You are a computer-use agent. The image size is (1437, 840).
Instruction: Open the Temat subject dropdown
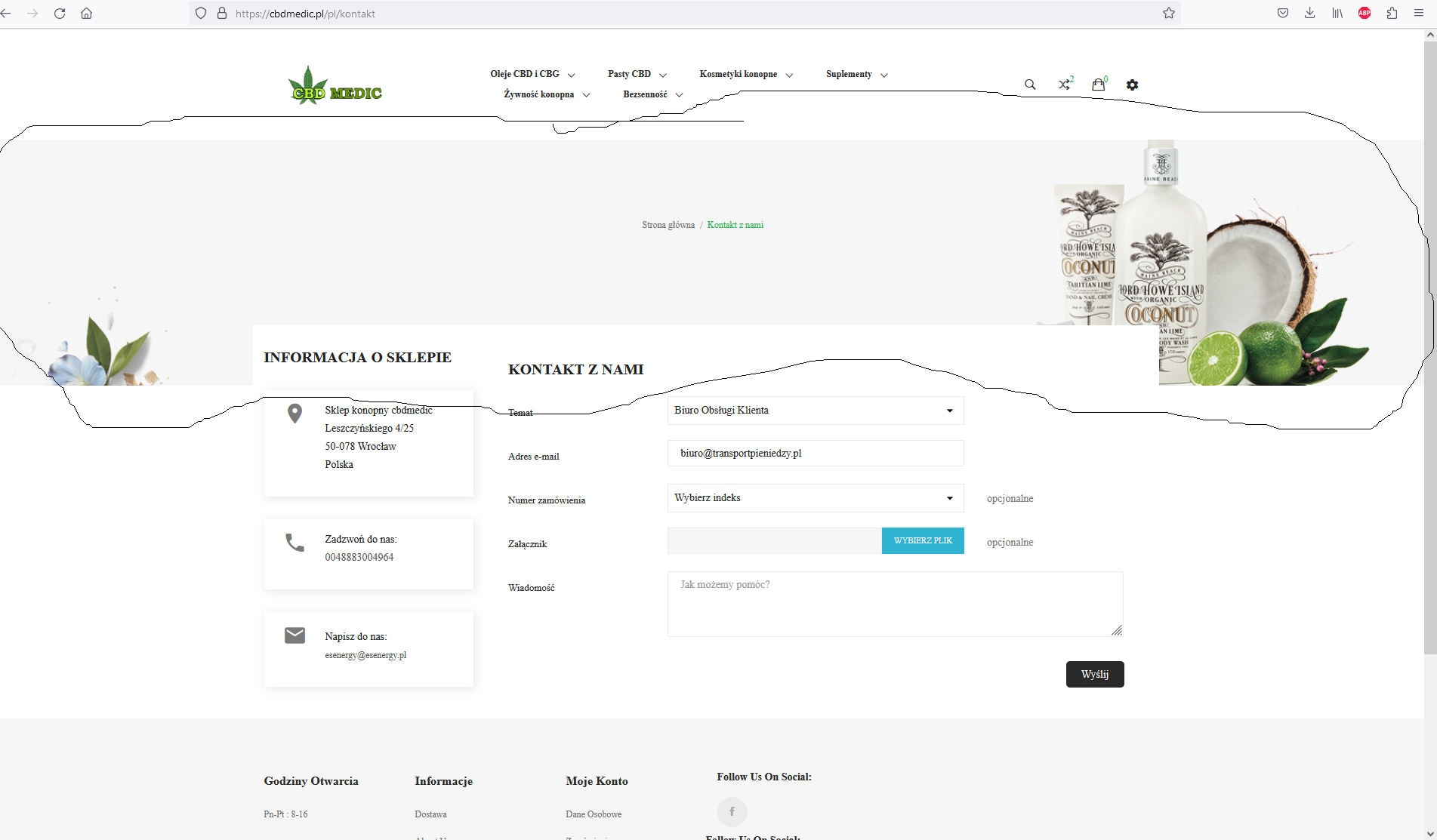click(816, 411)
